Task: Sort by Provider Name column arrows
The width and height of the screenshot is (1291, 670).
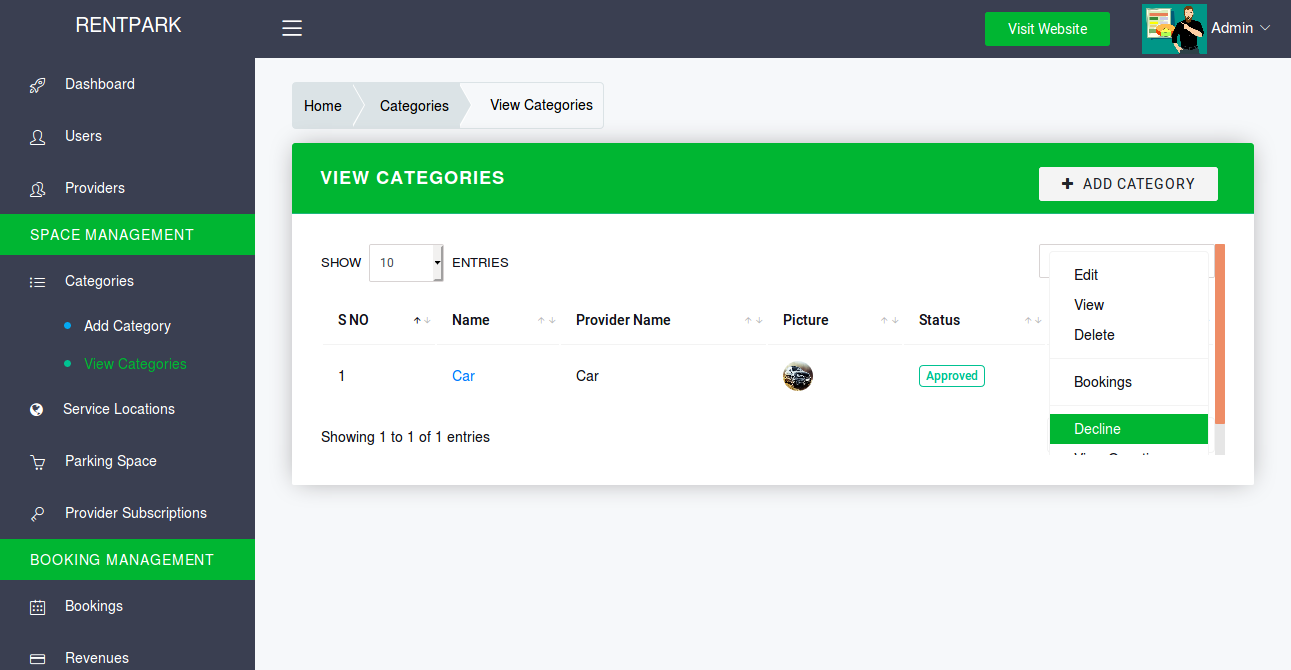Action: [753, 320]
